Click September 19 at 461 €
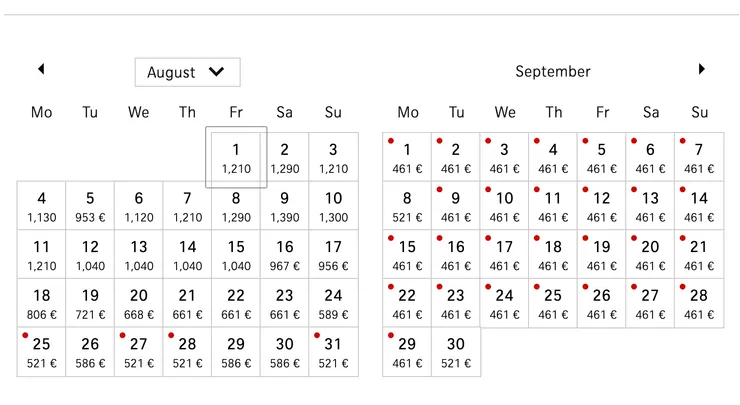 coord(602,255)
